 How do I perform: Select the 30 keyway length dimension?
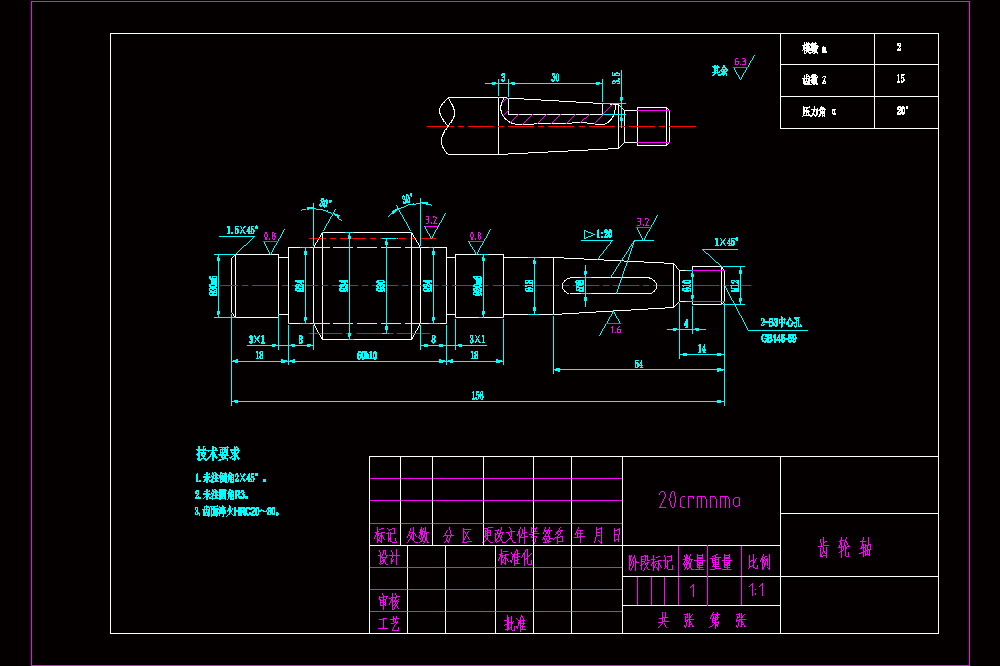pyautogui.click(x=555, y=77)
